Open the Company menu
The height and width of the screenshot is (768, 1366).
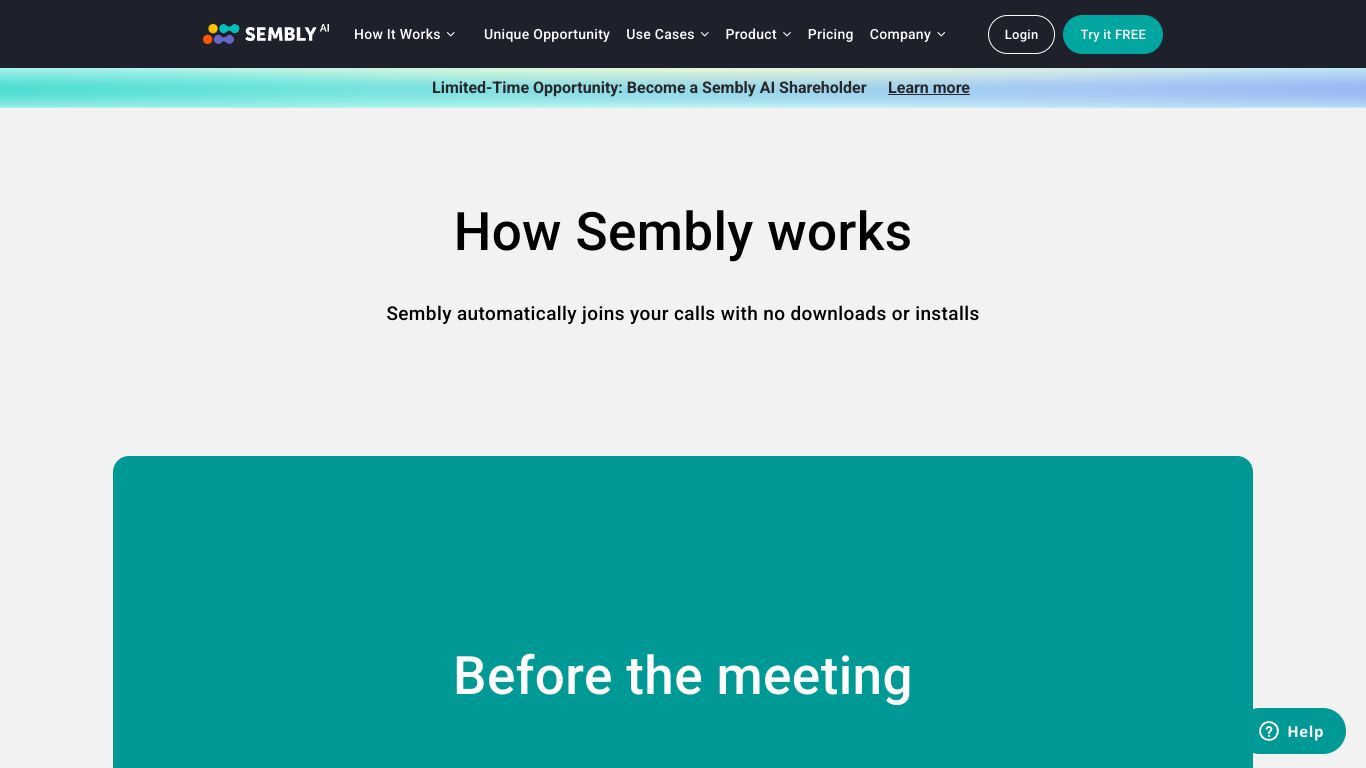click(x=907, y=34)
